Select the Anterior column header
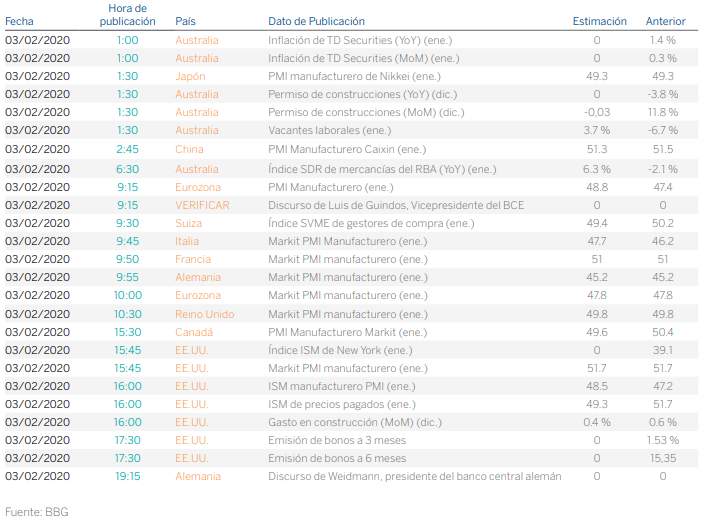The width and height of the screenshot is (706, 524). click(665, 21)
